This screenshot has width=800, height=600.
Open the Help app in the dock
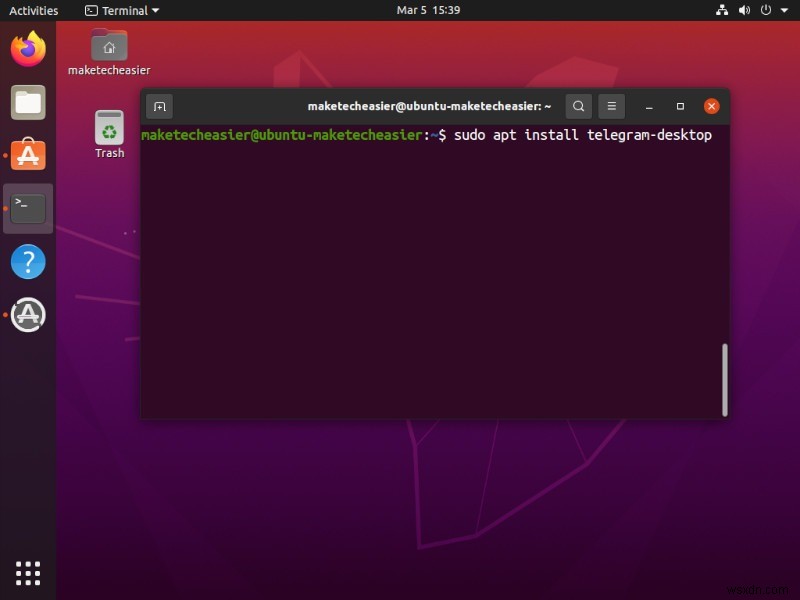pos(27,262)
